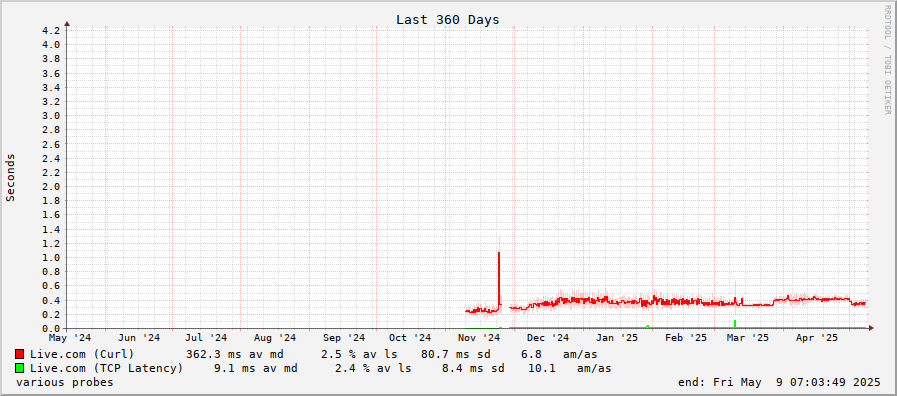Click the "Nov '24" x-axis label
897x396 pixels.
[x=479, y=338]
